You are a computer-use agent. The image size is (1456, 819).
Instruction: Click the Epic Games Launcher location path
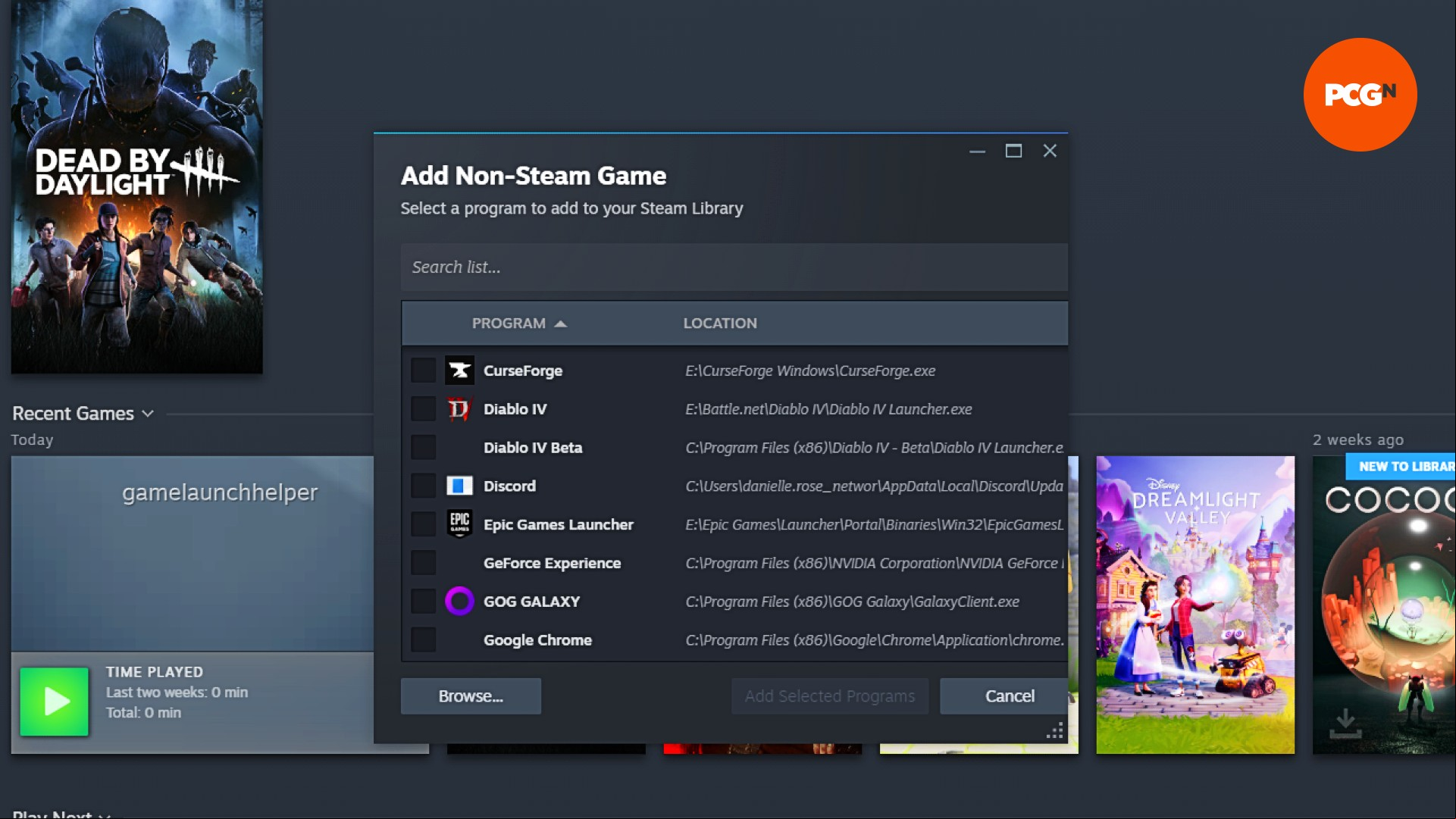[875, 524]
